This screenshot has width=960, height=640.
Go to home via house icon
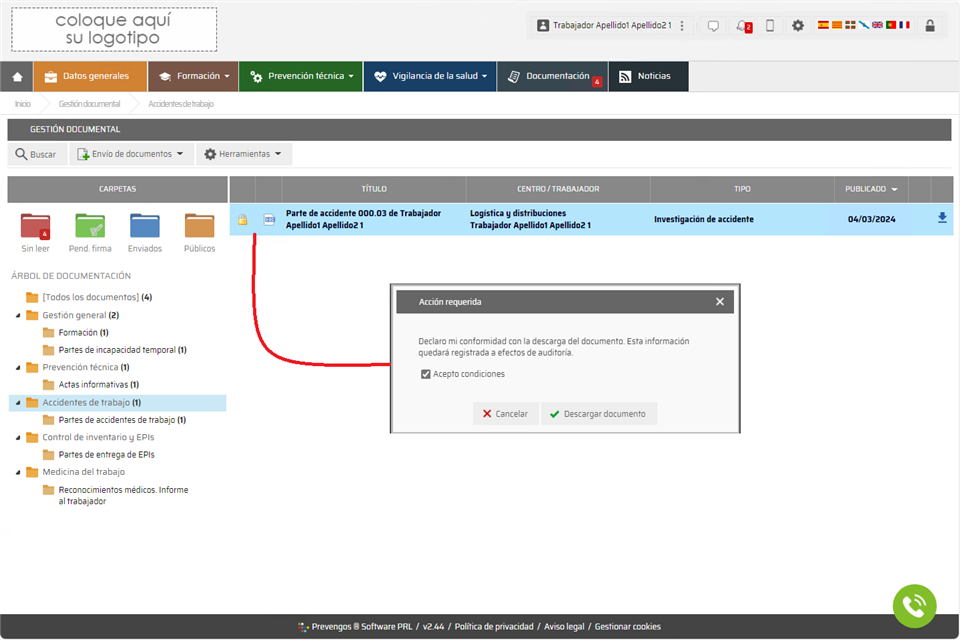(17, 76)
